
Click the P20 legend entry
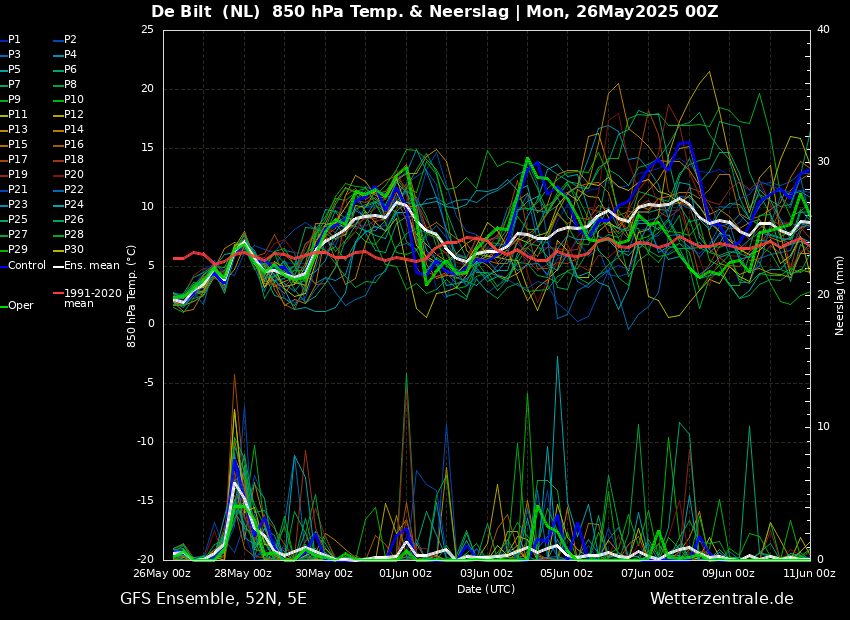[68, 175]
